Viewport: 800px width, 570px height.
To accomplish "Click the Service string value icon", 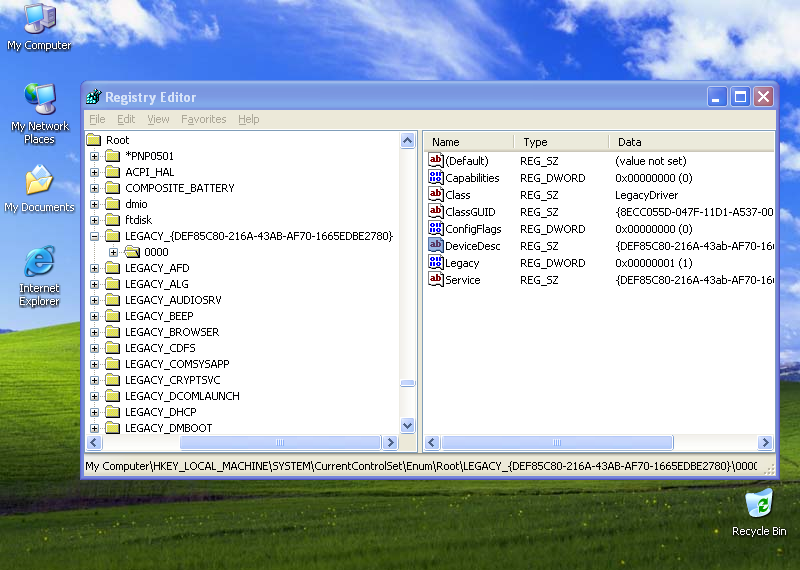I will pyautogui.click(x=435, y=280).
